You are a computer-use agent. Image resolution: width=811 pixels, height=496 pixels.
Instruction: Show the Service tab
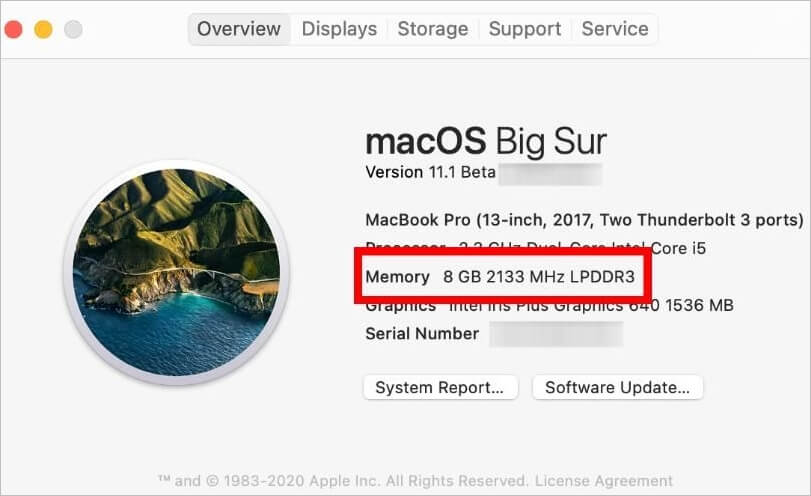[x=615, y=29]
